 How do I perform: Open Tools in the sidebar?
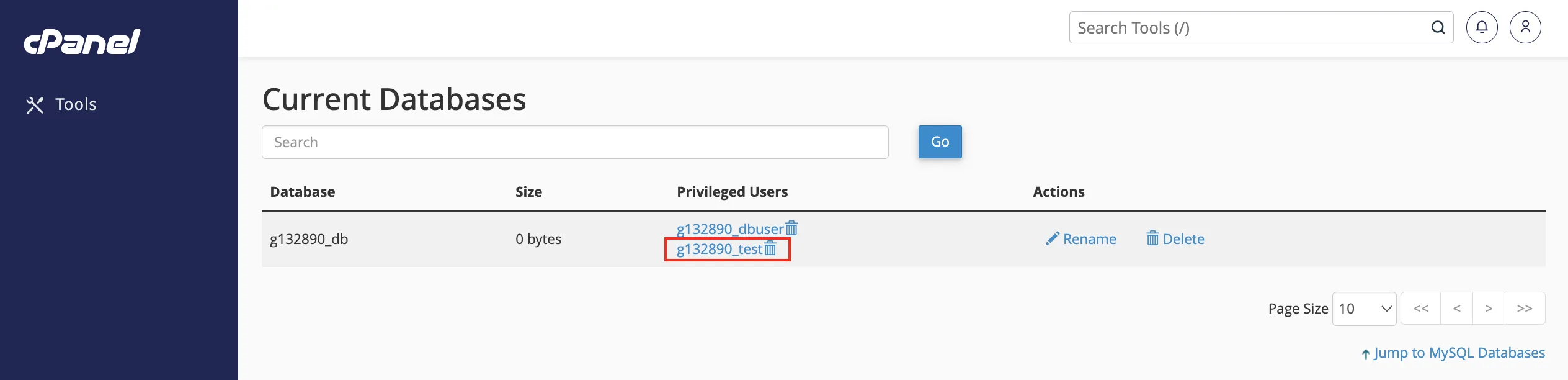(x=61, y=104)
